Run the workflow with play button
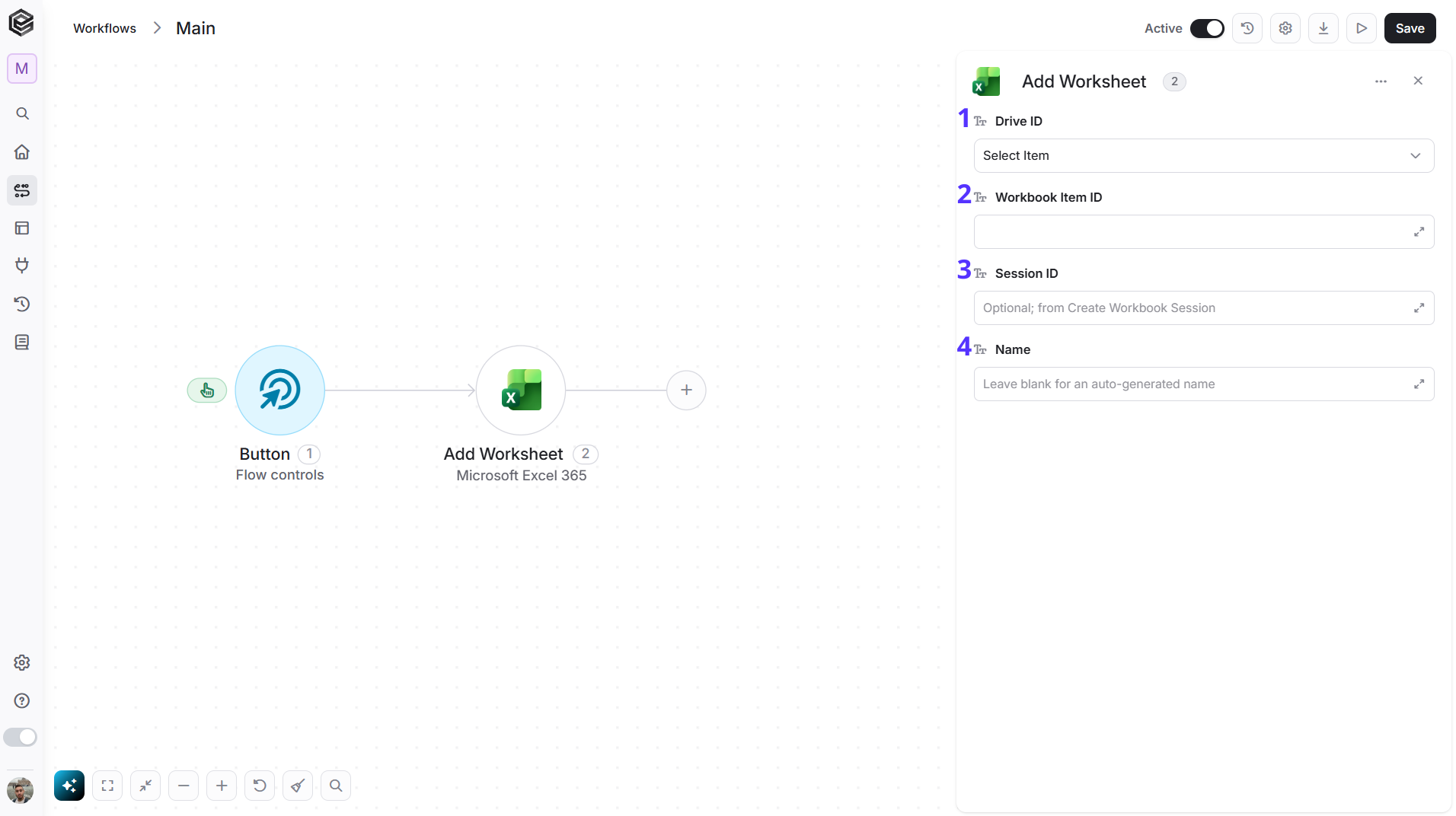Viewport: 1456px width, 816px height. click(x=1362, y=28)
